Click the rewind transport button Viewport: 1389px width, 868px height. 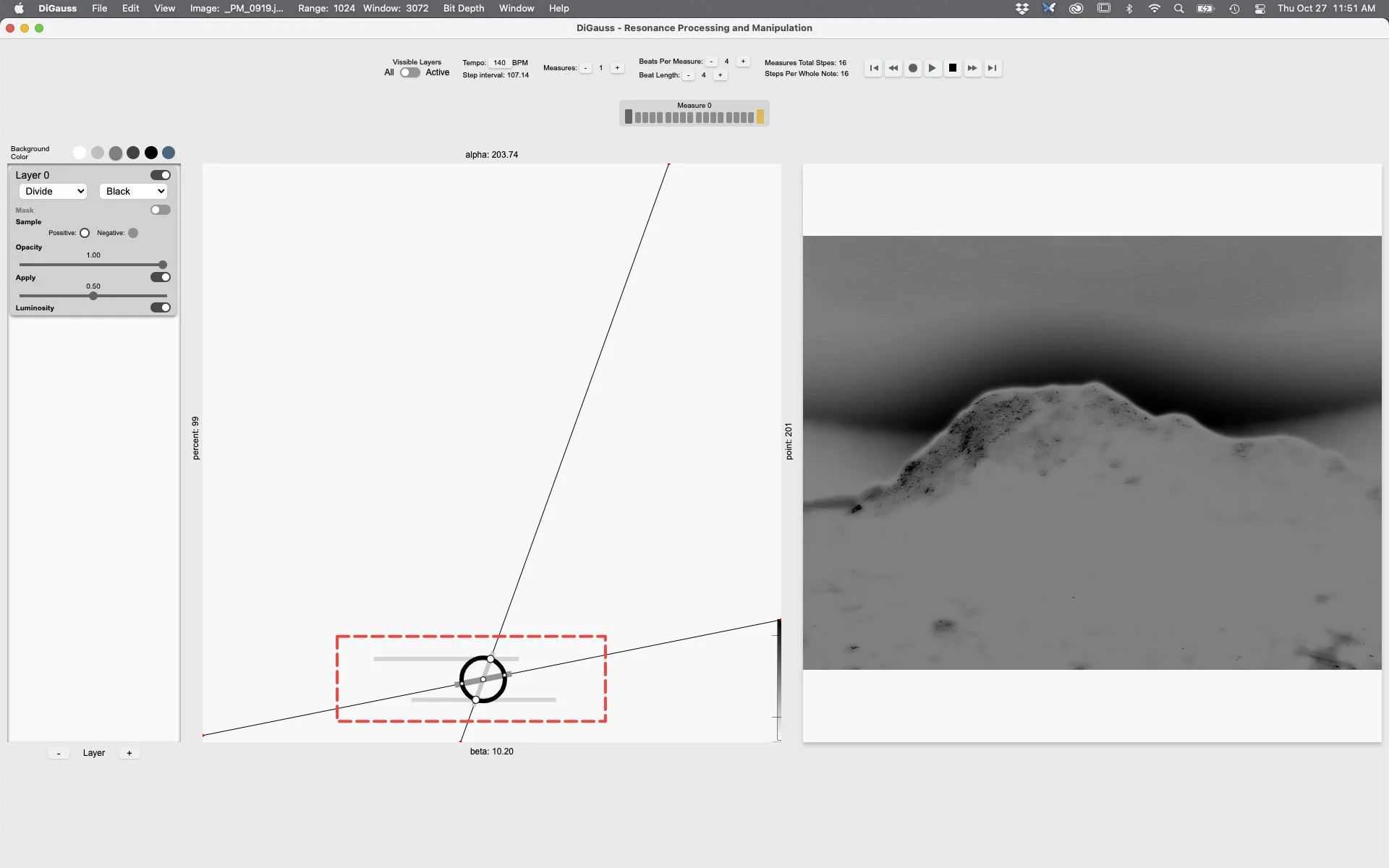893,68
